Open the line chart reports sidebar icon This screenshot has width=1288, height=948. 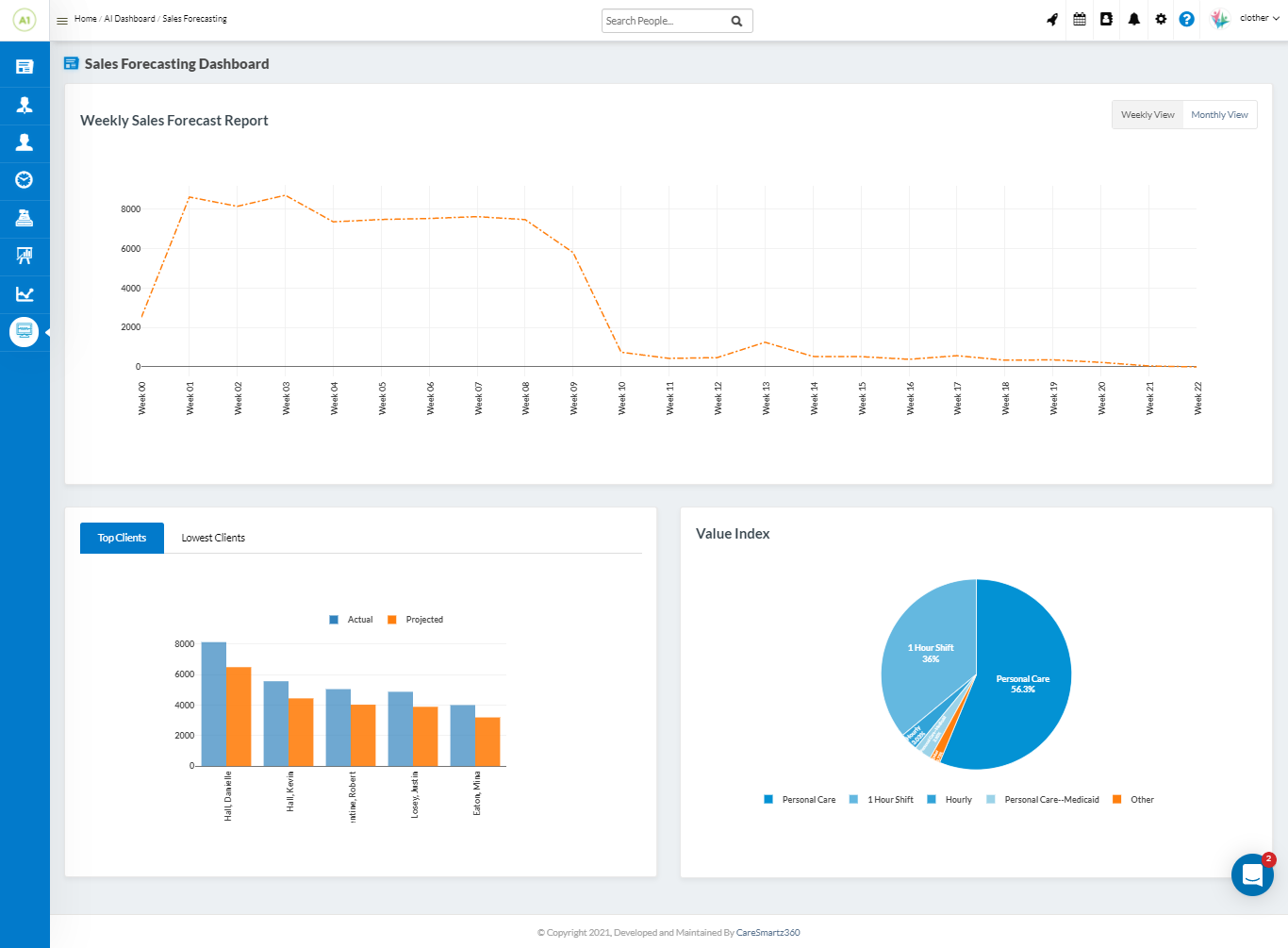[x=25, y=294]
